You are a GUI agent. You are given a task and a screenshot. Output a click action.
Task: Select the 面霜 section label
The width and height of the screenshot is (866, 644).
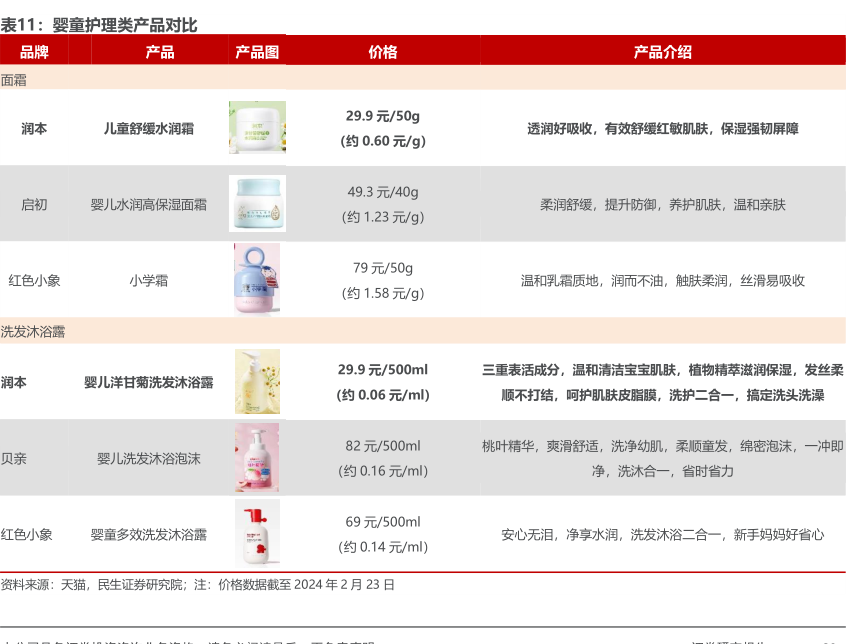[x=14, y=80]
